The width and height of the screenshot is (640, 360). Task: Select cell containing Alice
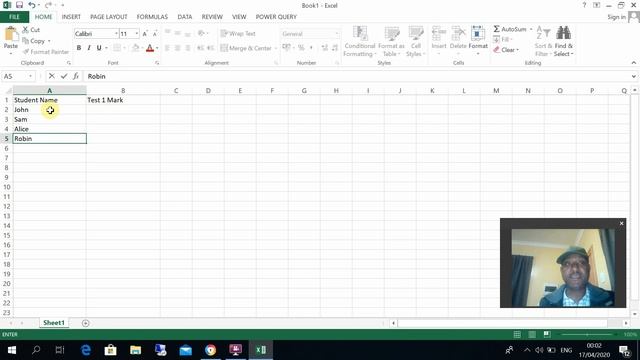49,129
